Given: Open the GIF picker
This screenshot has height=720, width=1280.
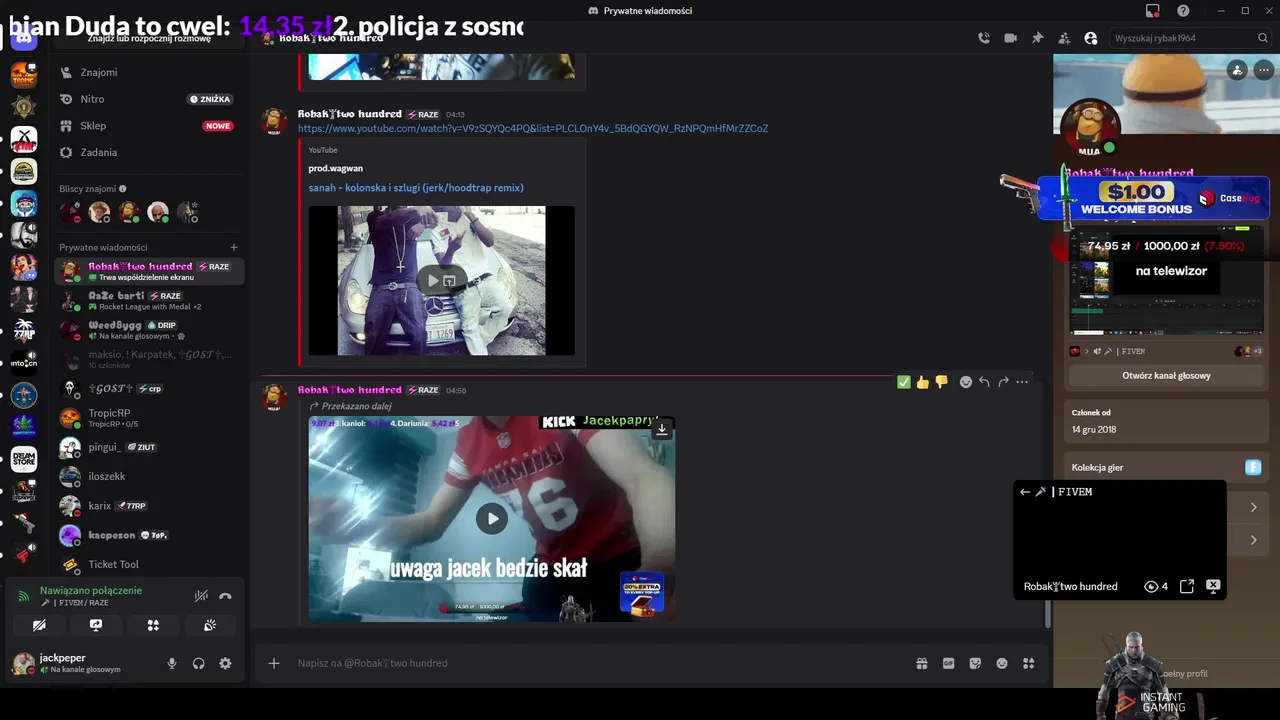Looking at the screenshot, I should (x=948, y=663).
